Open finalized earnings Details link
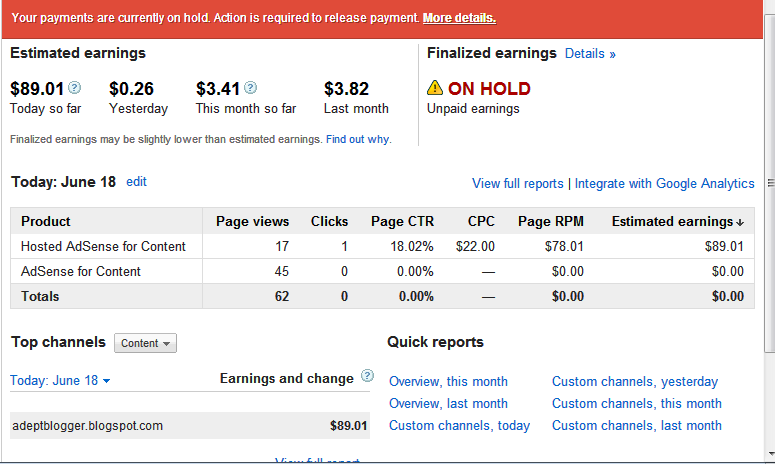This screenshot has width=775, height=464. 590,54
